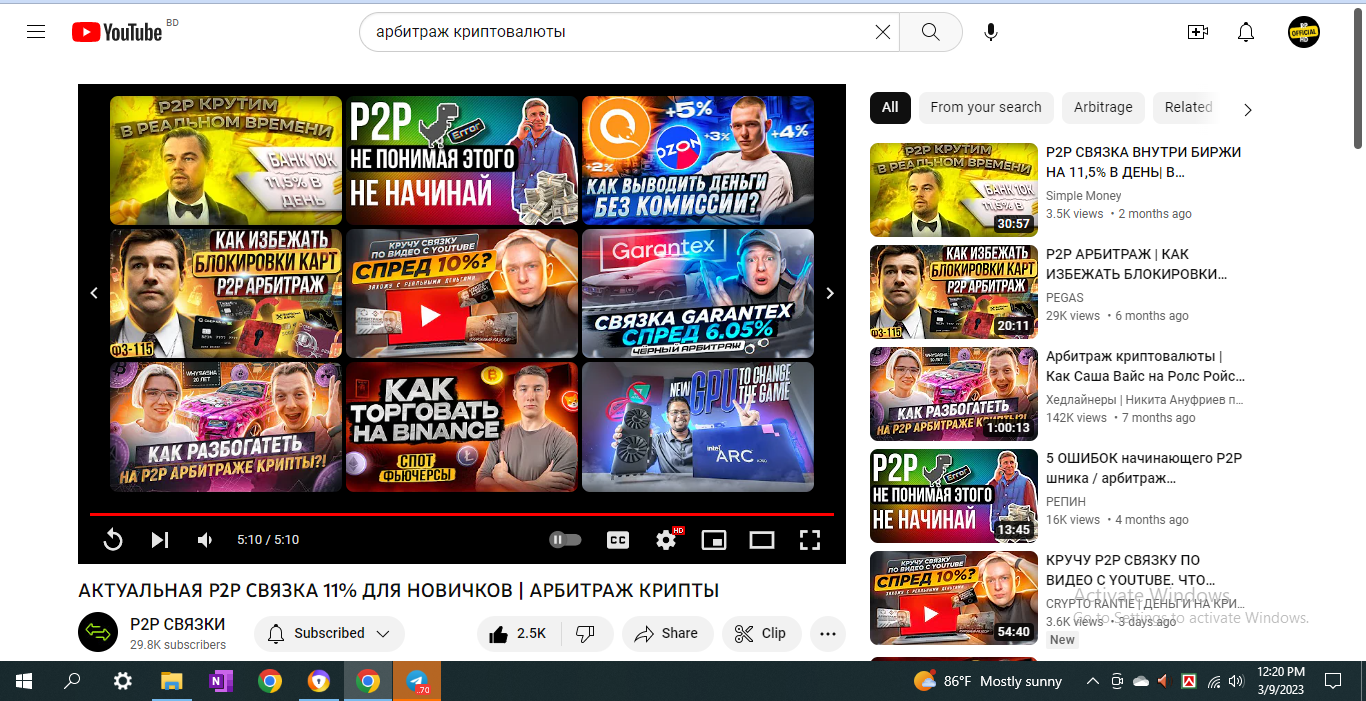Toggle closed captions
This screenshot has width=1366, height=701.
618,540
